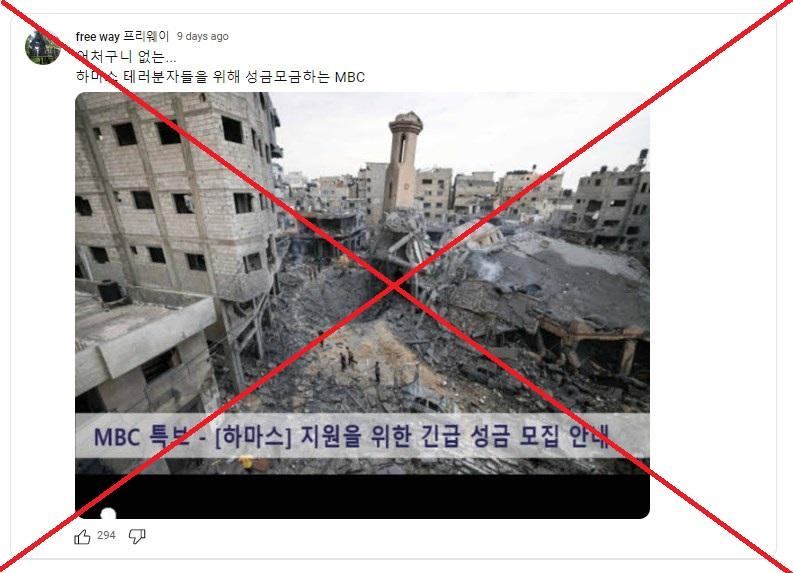The height and width of the screenshot is (573, 793).
Task: Click the black bar under the photo
Action: click(x=362, y=496)
